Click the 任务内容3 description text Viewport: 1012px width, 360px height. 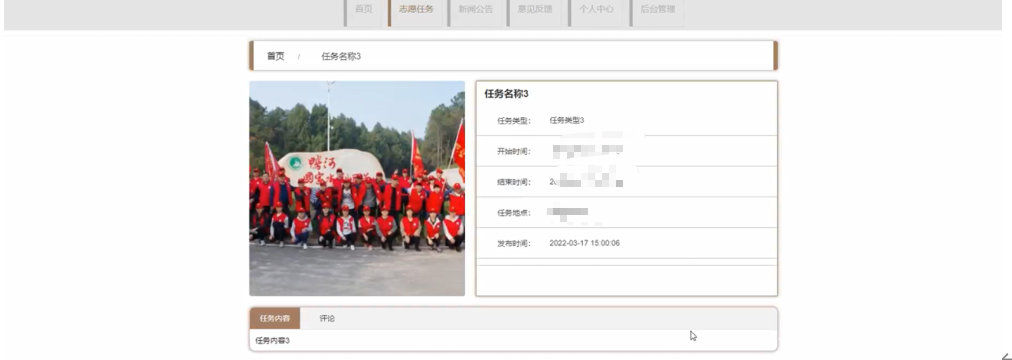click(x=272, y=341)
